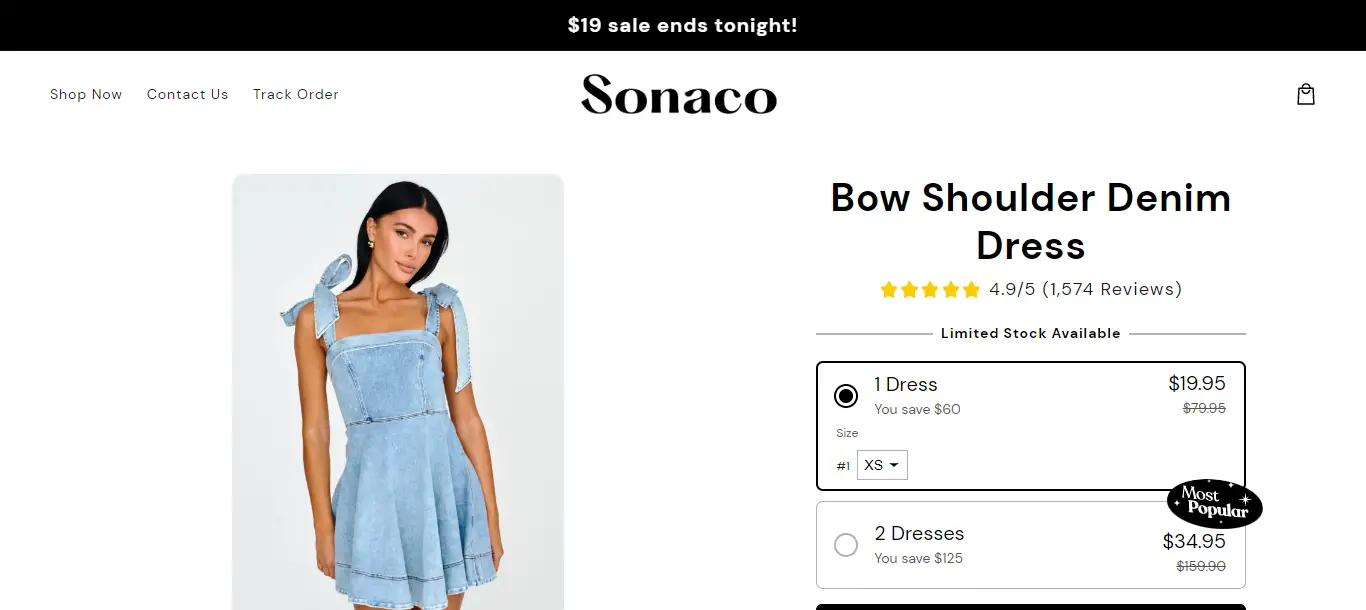Click the Bow Shoulder Denim Dress title
Screen dimensions: 1366x610
tap(1031, 221)
